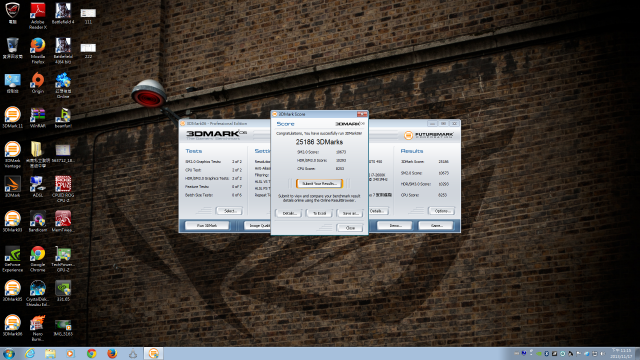Screen dimensions: 640x360
Task: Open 3DMark06 desktop shortcut
Action: click(x=13, y=326)
